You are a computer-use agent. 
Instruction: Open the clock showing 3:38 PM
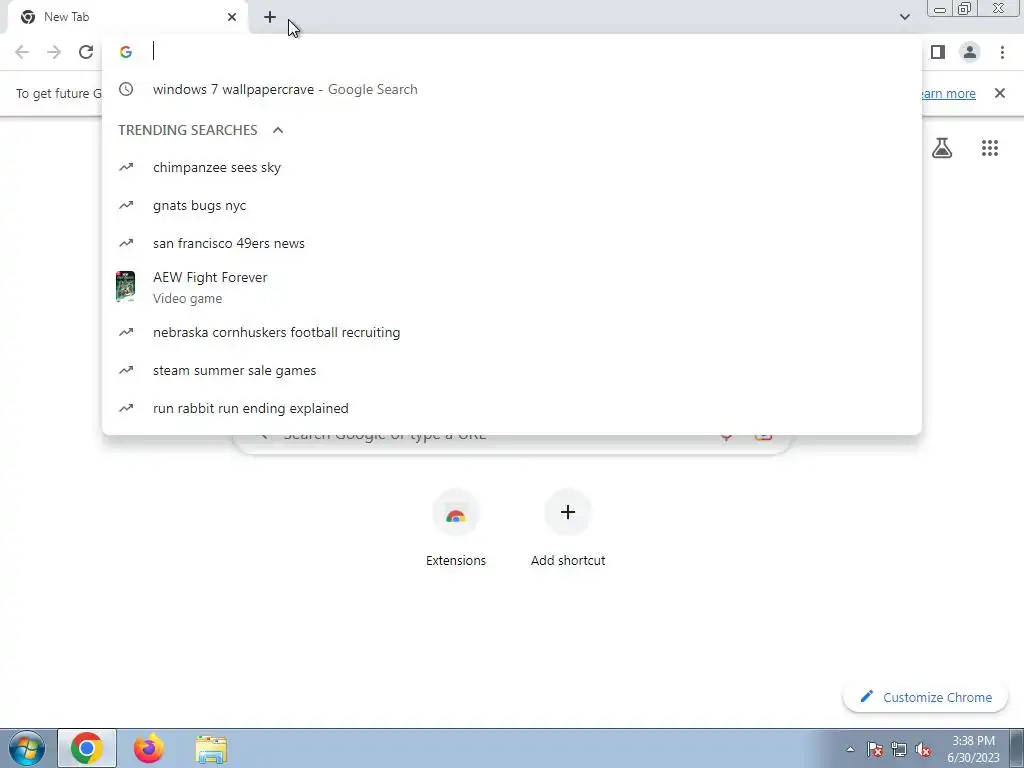click(x=974, y=749)
